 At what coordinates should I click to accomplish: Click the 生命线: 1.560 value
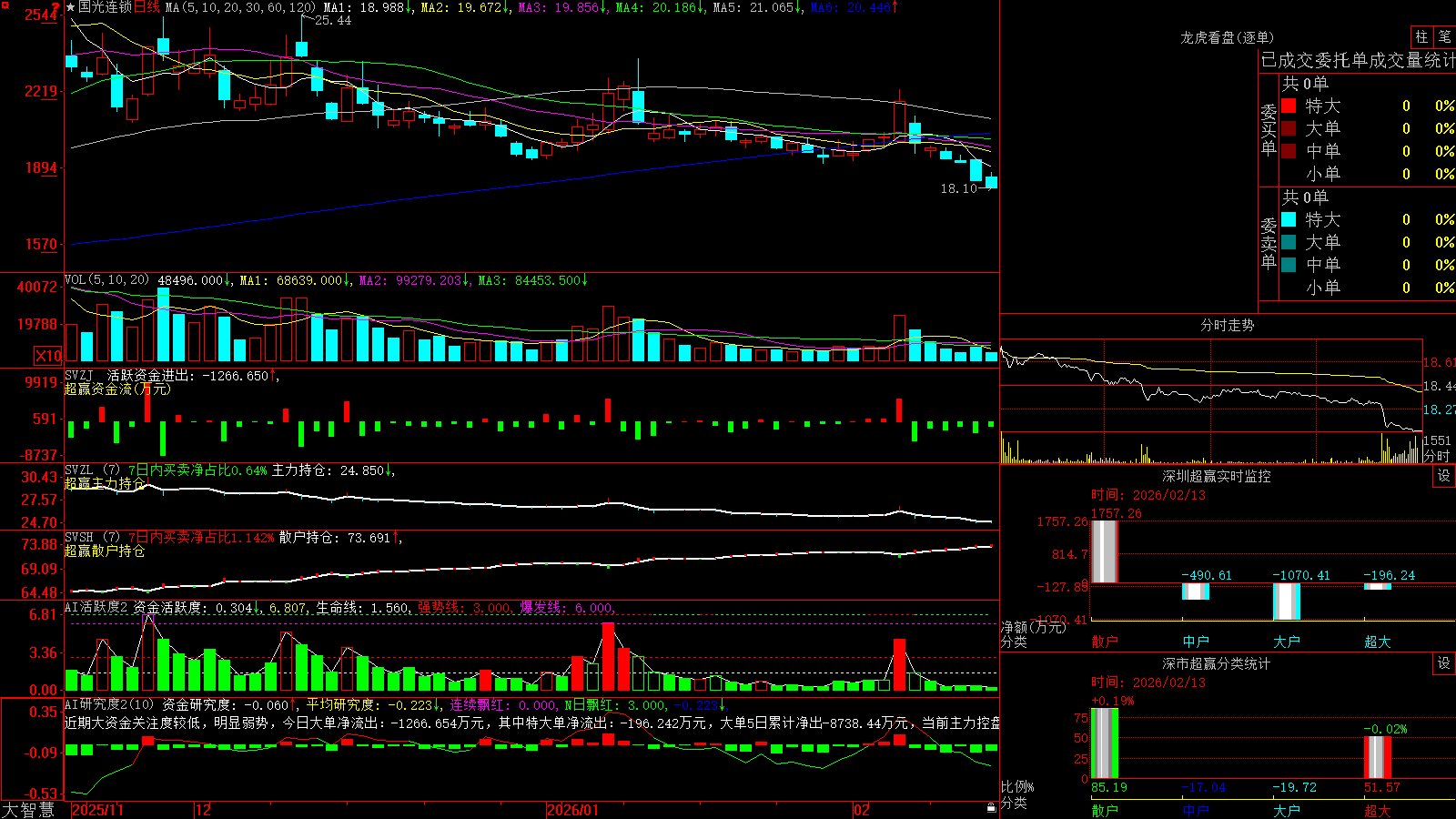tap(362, 607)
